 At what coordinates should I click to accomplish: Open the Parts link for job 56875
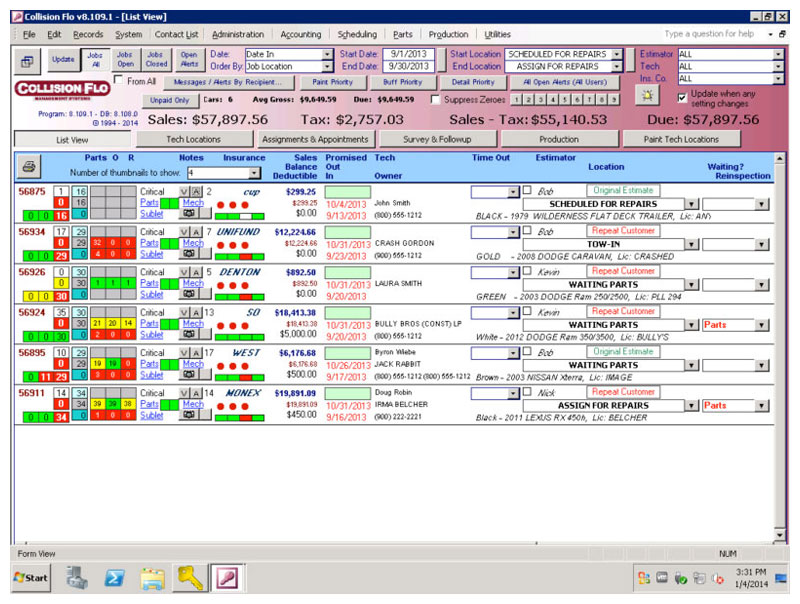pos(149,203)
